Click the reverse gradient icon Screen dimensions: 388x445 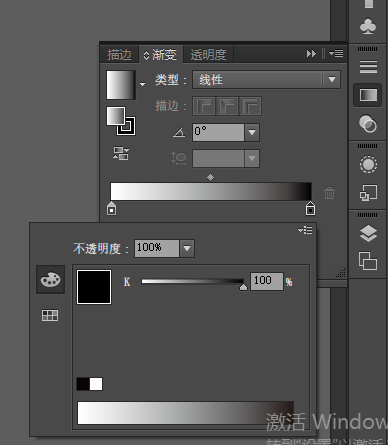tap(121, 153)
